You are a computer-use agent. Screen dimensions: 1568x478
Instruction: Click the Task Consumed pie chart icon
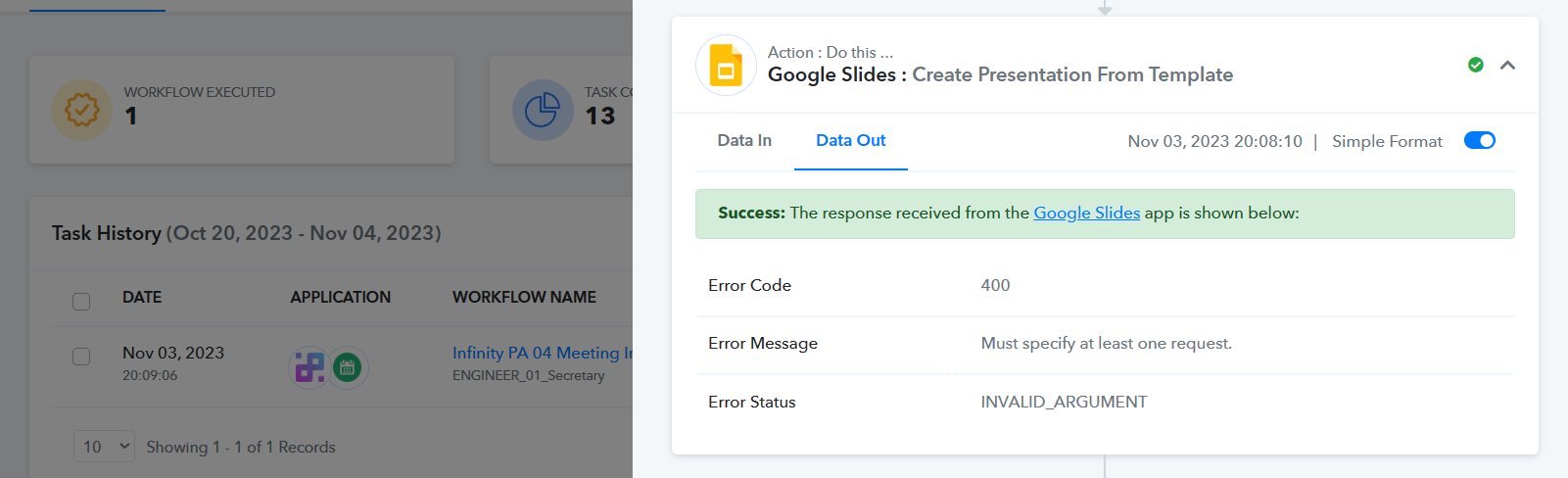coord(543,110)
